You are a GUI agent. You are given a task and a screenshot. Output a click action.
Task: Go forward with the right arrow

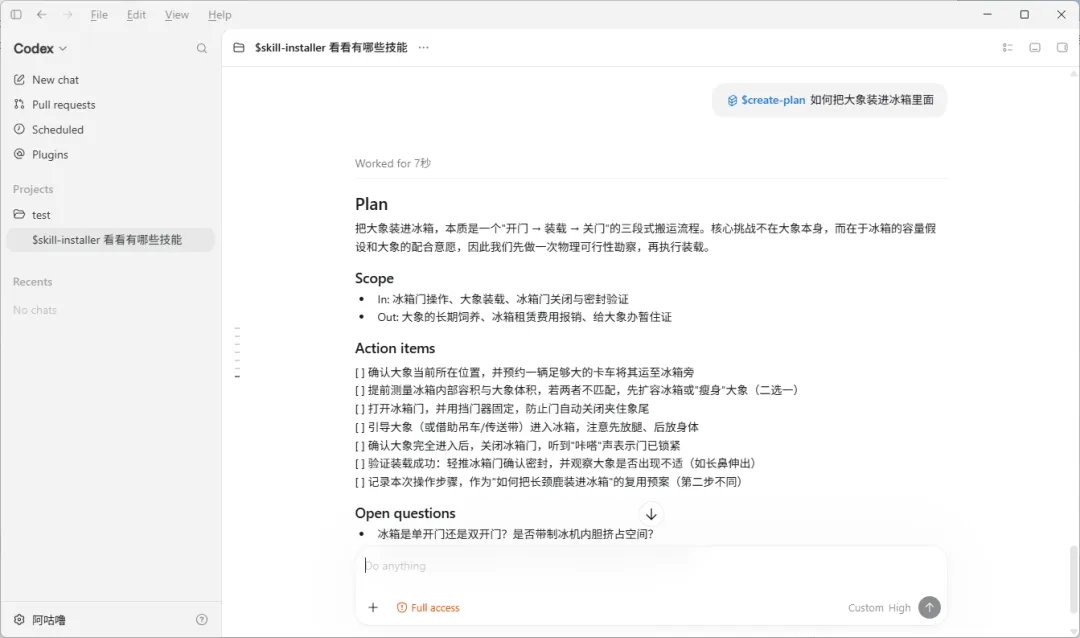[68, 14]
